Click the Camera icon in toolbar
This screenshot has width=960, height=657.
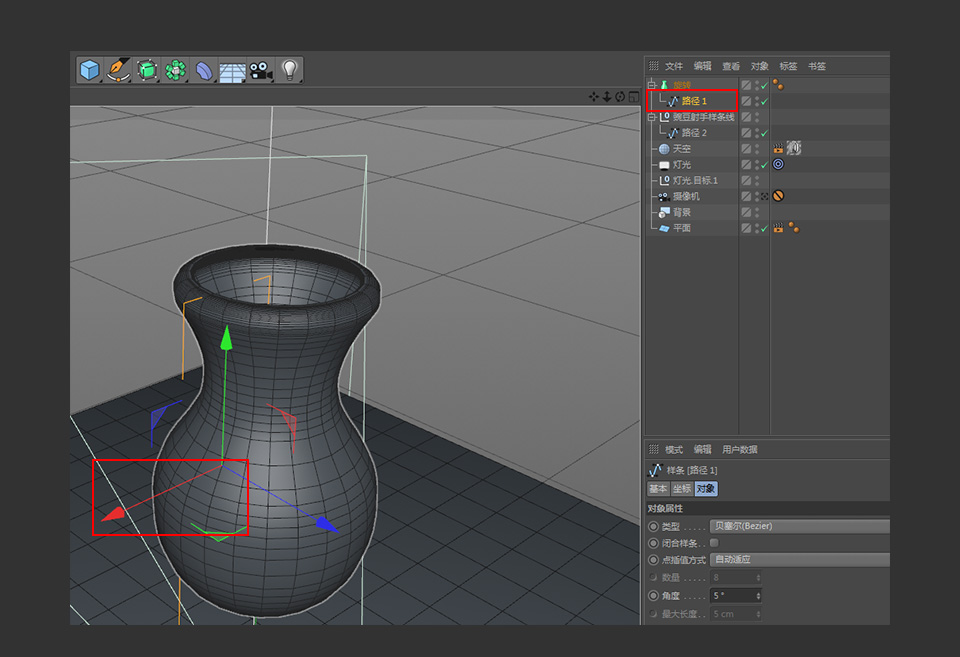[x=261, y=70]
